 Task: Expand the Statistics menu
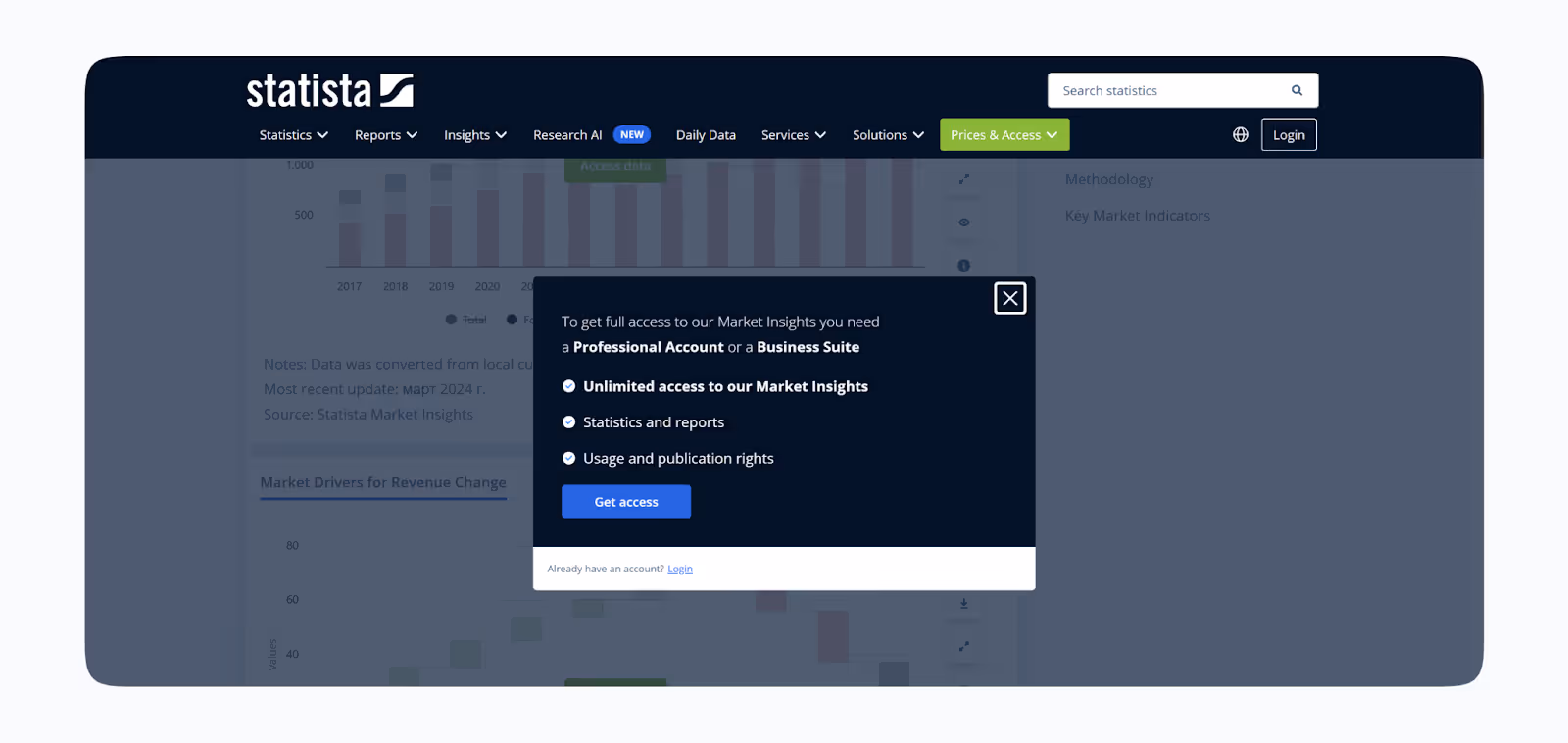(x=294, y=135)
